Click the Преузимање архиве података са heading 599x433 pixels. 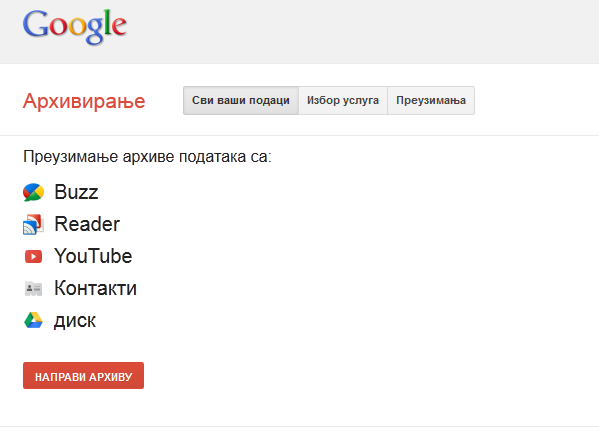click(x=147, y=157)
